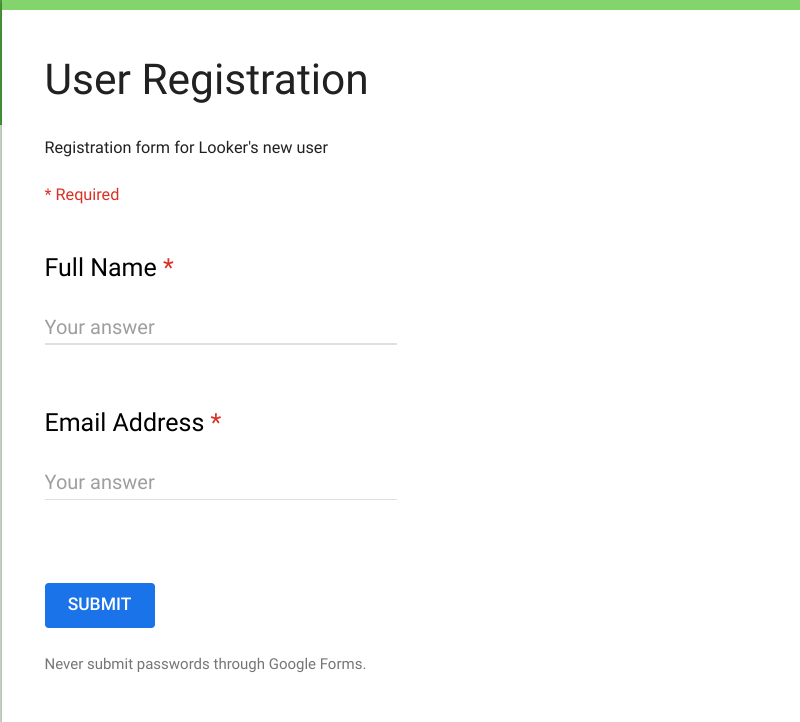Click the word "Looker's" in the description
The image size is (800, 722).
point(230,148)
